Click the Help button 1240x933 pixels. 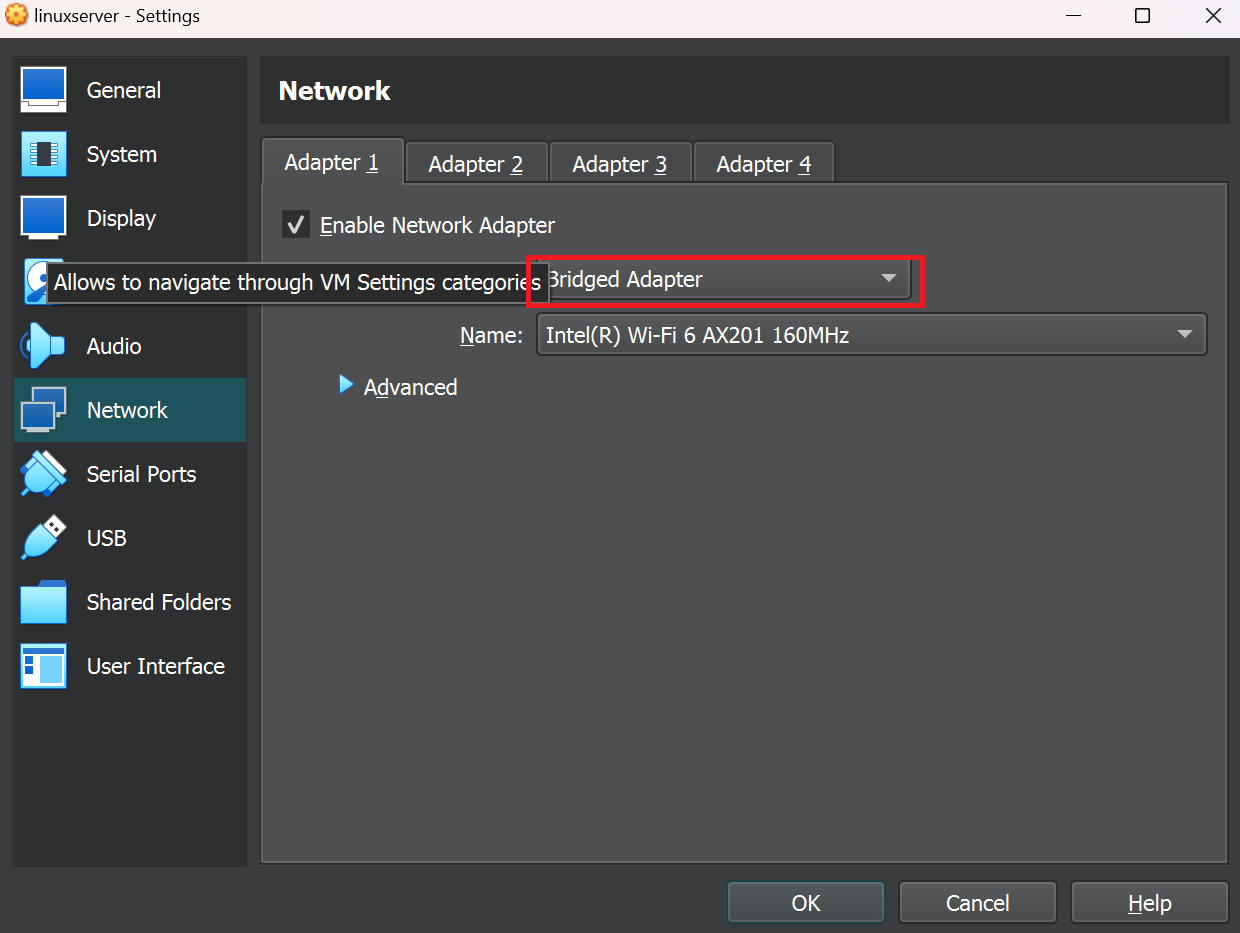pyautogui.click(x=1150, y=903)
